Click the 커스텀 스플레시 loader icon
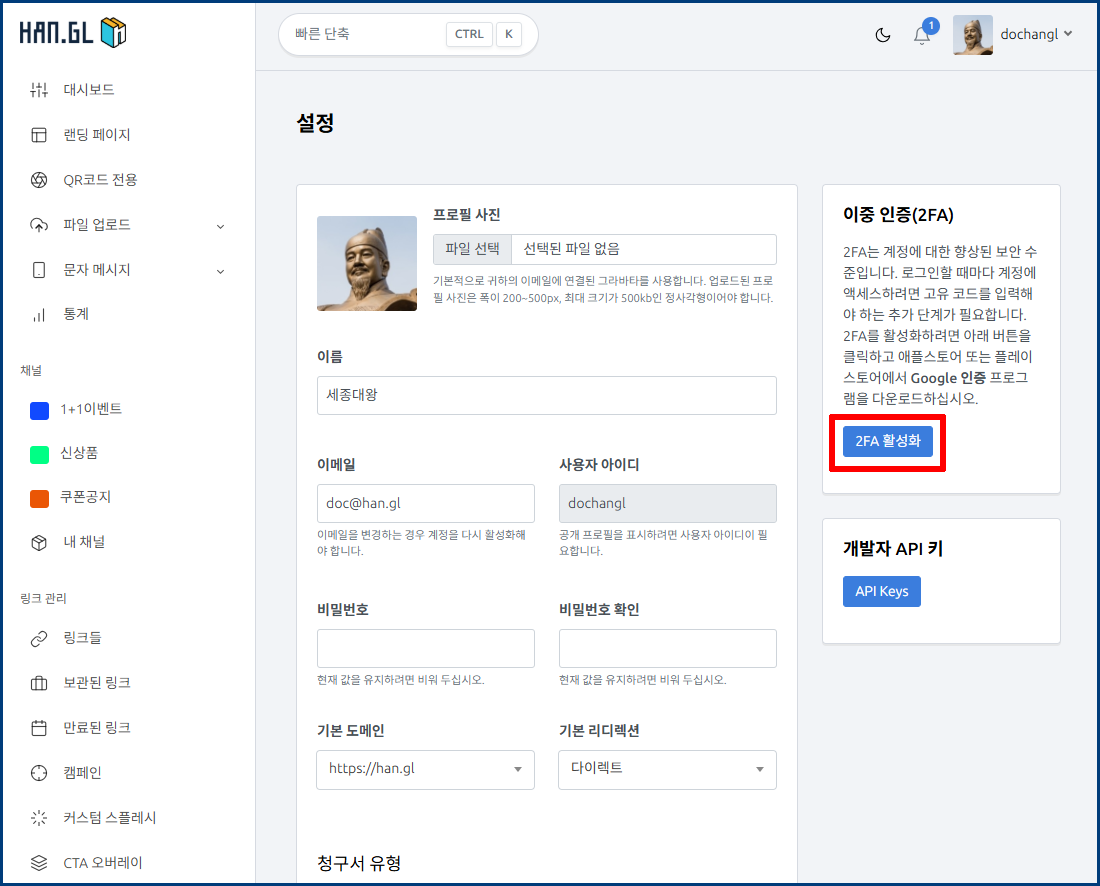 39,818
